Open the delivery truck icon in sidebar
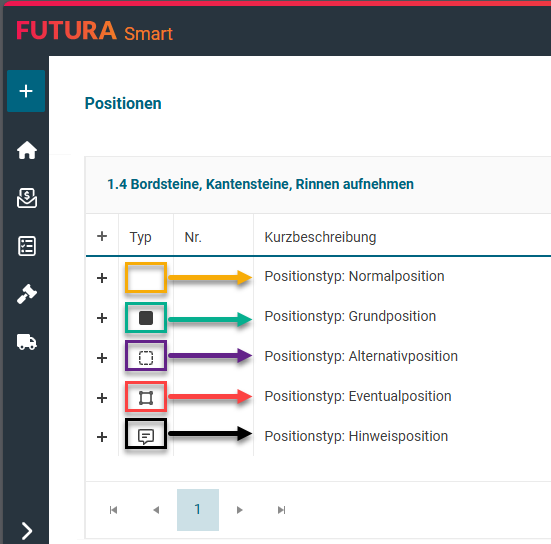The width and height of the screenshot is (551, 544). click(x=27, y=342)
